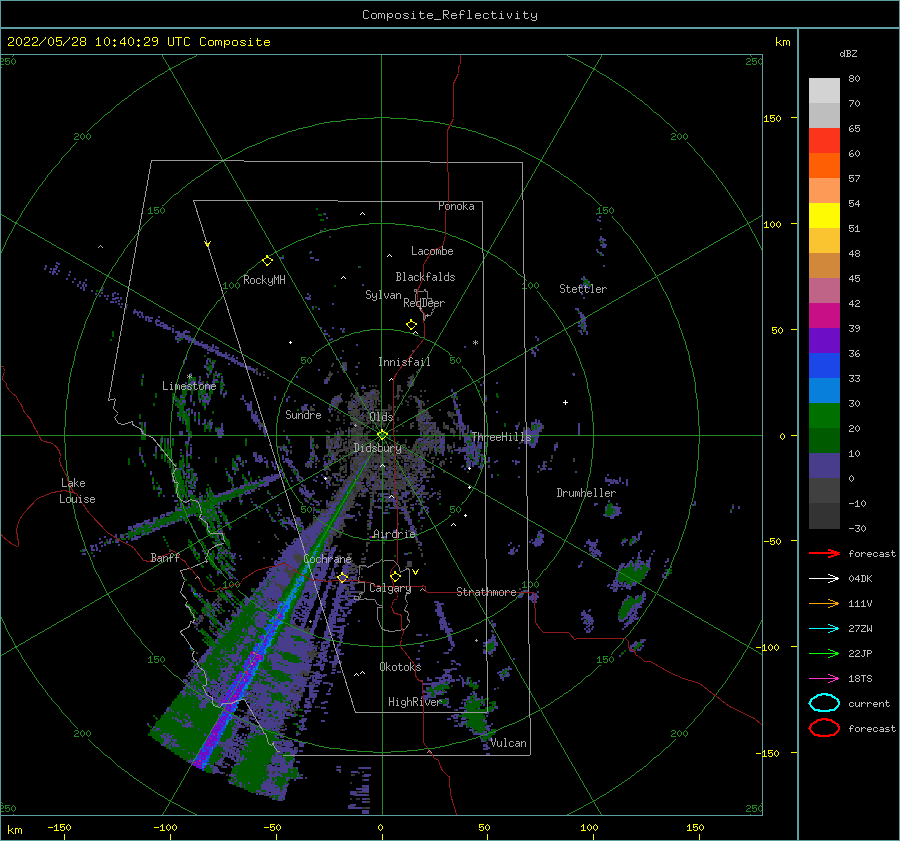900x841 pixels.
Task: Select the 30-20 dBZ green swatch
Action: 824,416
